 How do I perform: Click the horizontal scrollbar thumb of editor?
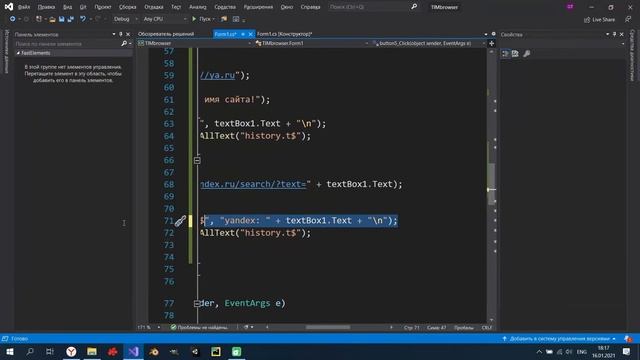point(328,327)
